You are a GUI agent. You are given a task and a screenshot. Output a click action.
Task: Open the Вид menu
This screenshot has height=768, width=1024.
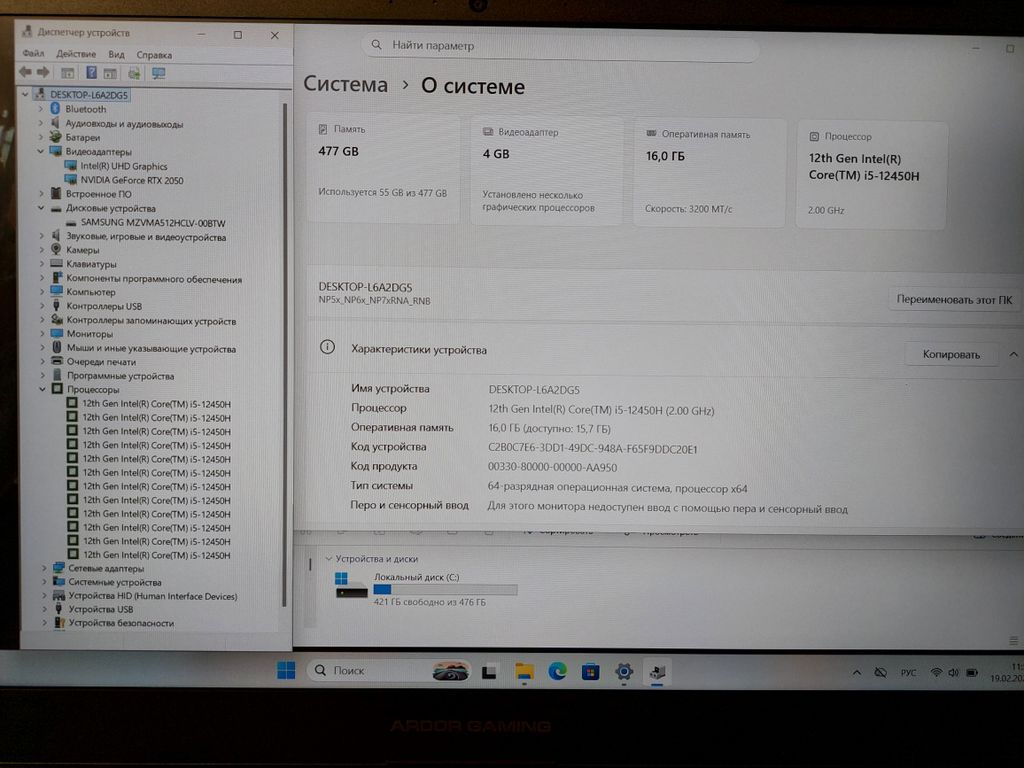(x=116, y=55)
